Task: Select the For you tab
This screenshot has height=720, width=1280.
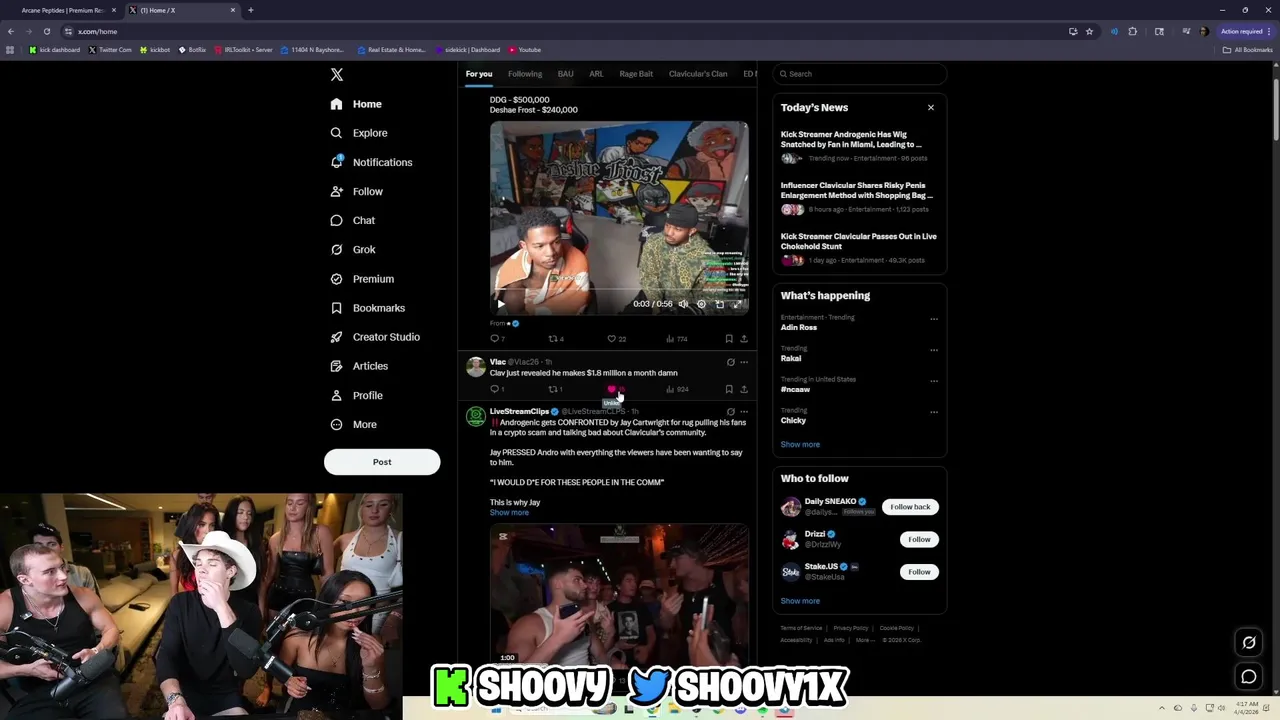Action: pyautogui.click(x=479, y=74)
